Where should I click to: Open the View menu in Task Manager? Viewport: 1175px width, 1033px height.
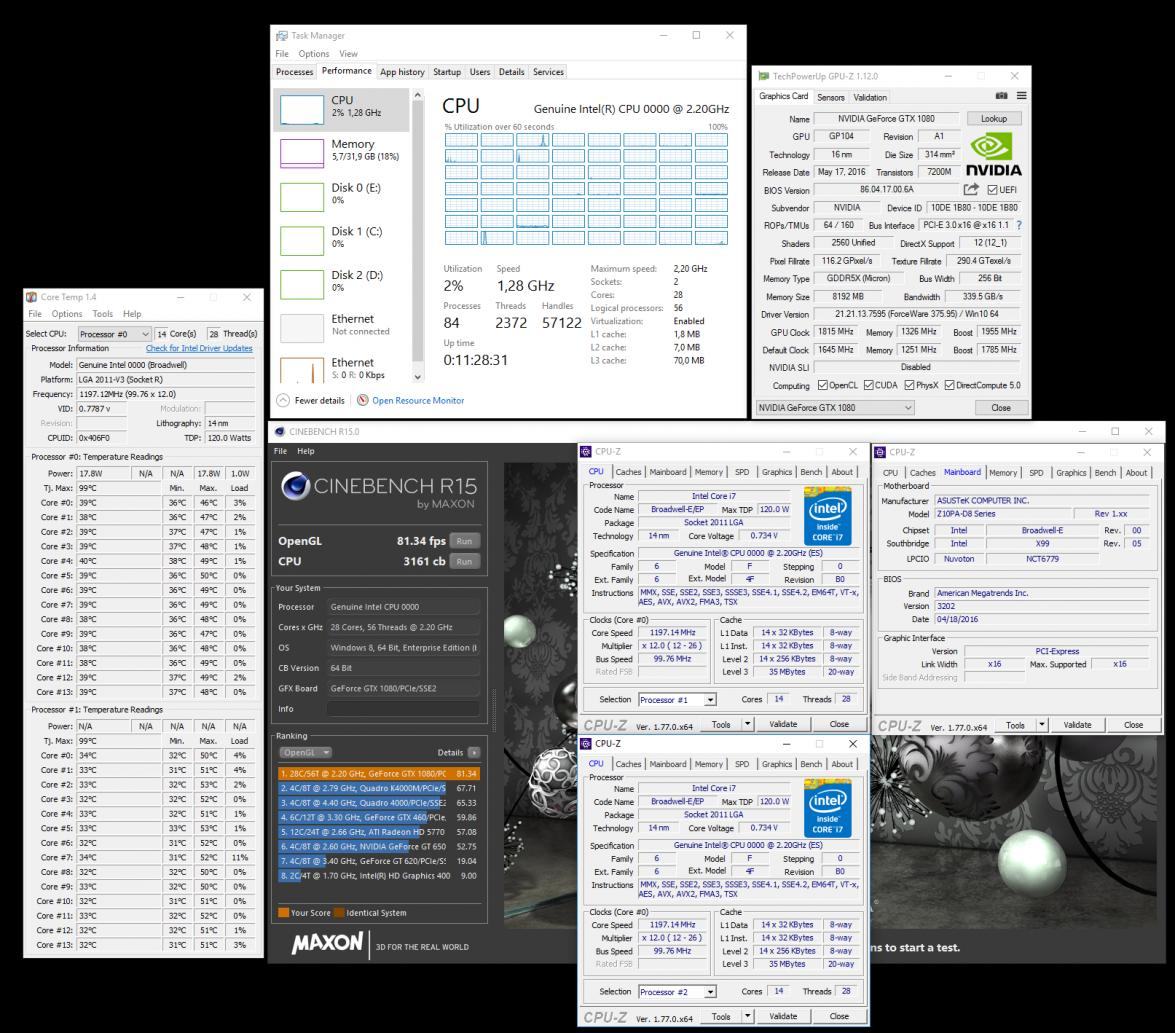348,54
